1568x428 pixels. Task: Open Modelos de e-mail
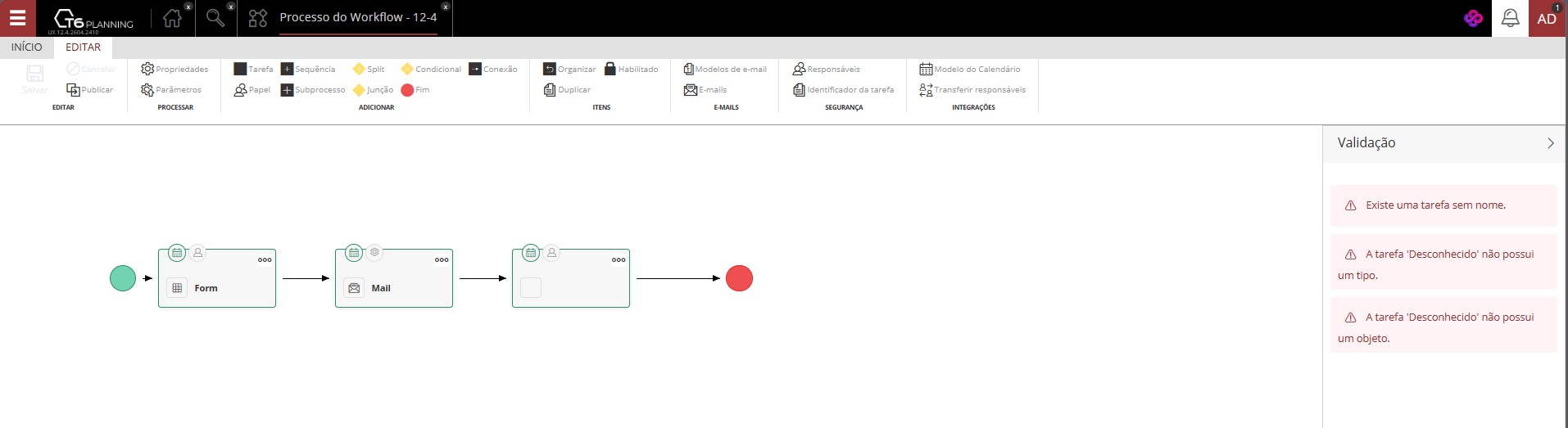[x=726, y=70]
